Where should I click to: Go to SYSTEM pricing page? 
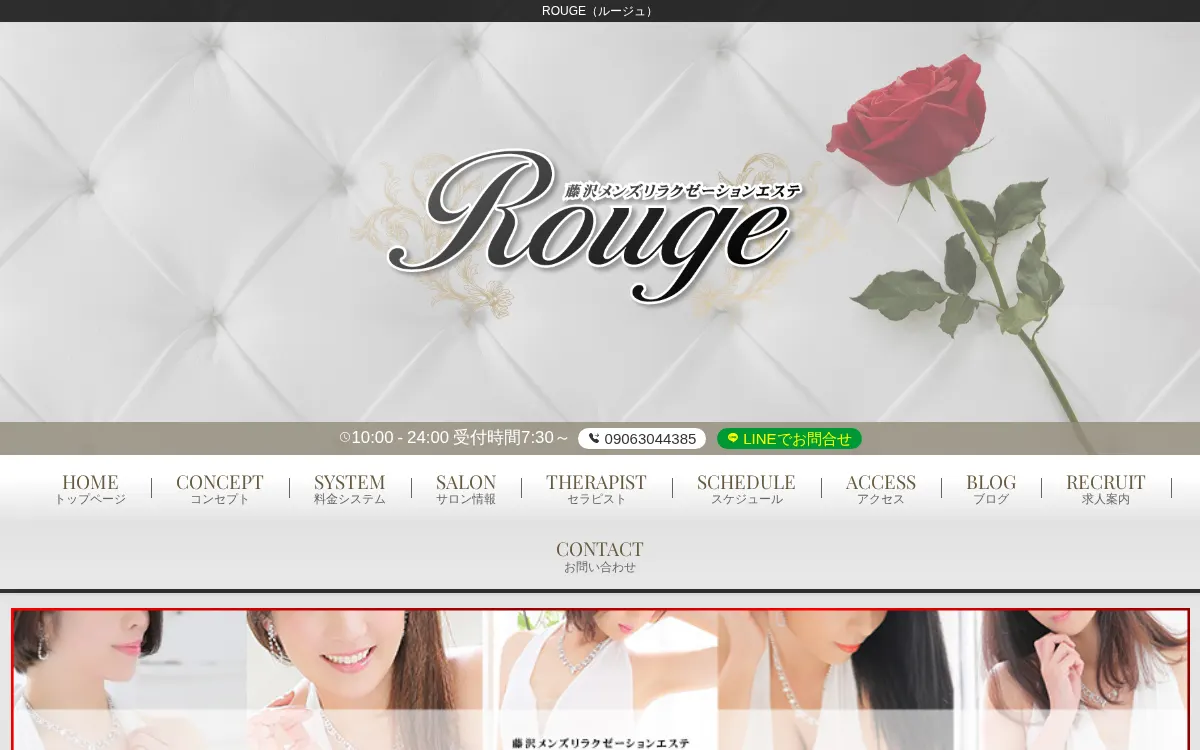click(x=350, y=488)
